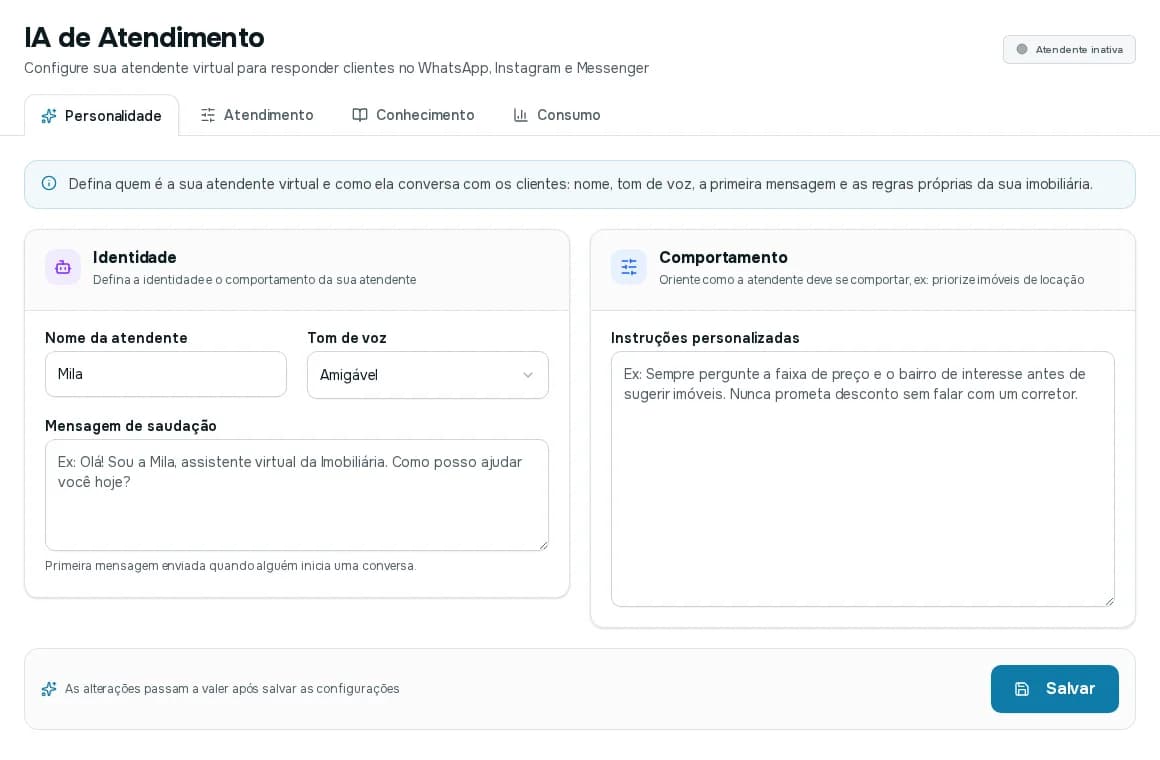The image size is (1160, 760).
Task: Click the Atendente inativa status badge
Action: point(1069,50)
